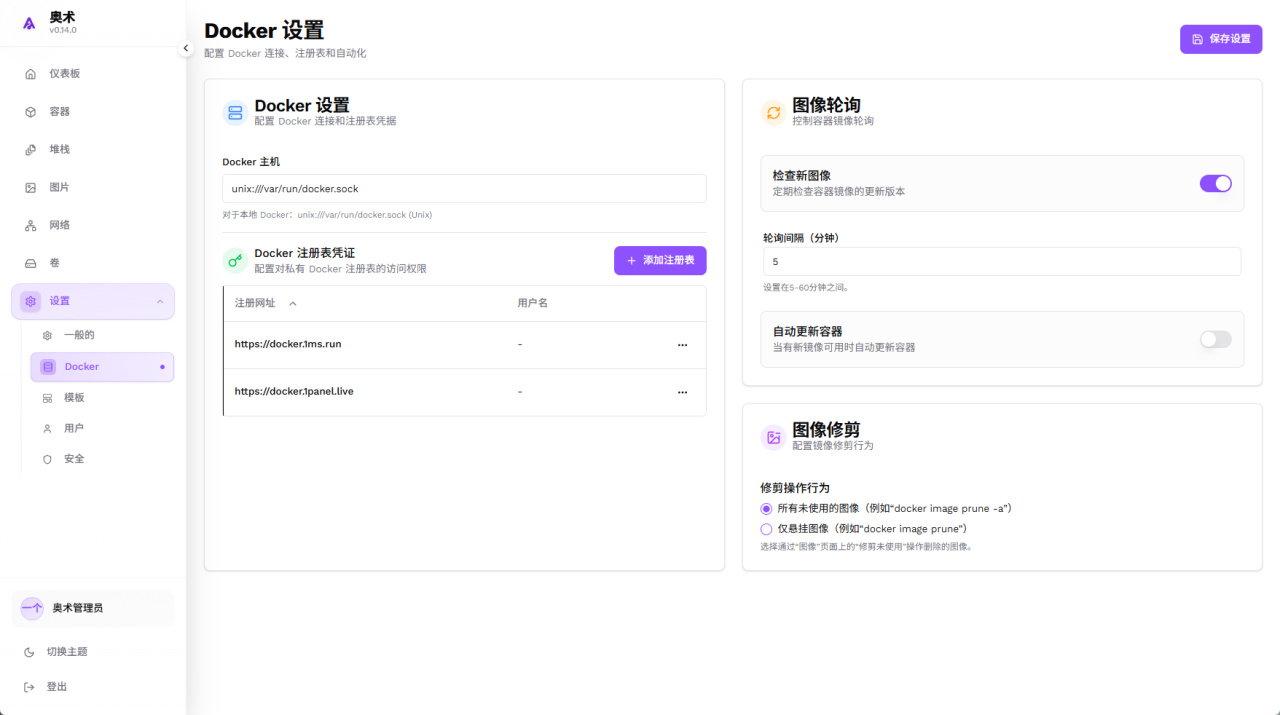Click the 卷 drive icon
Screen dimensions: 1280x715
coord(31,263)
